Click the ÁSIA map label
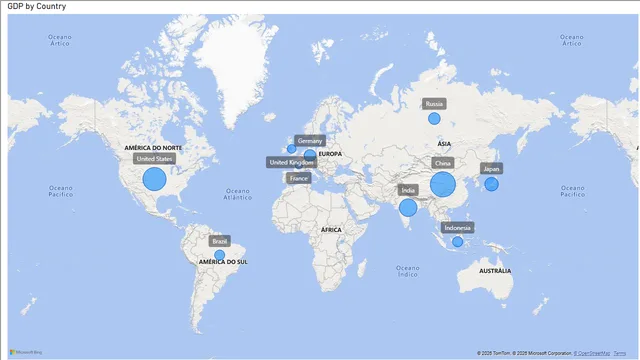The width and height of the screenshot is (640, 360). pyautogui.click(x=444, y=144)
